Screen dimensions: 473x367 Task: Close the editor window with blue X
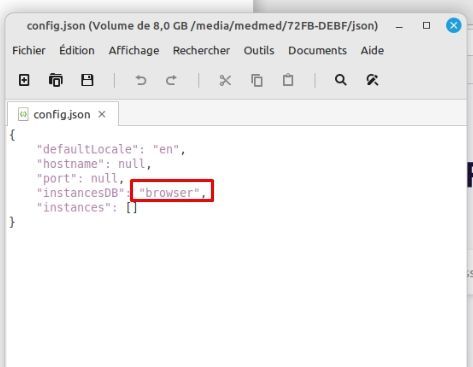click(x=454, y=25)
